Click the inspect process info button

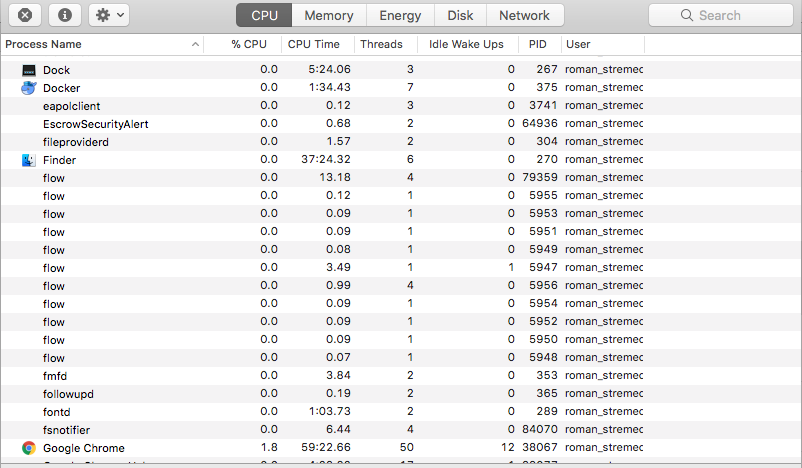[x=64, y=15]
